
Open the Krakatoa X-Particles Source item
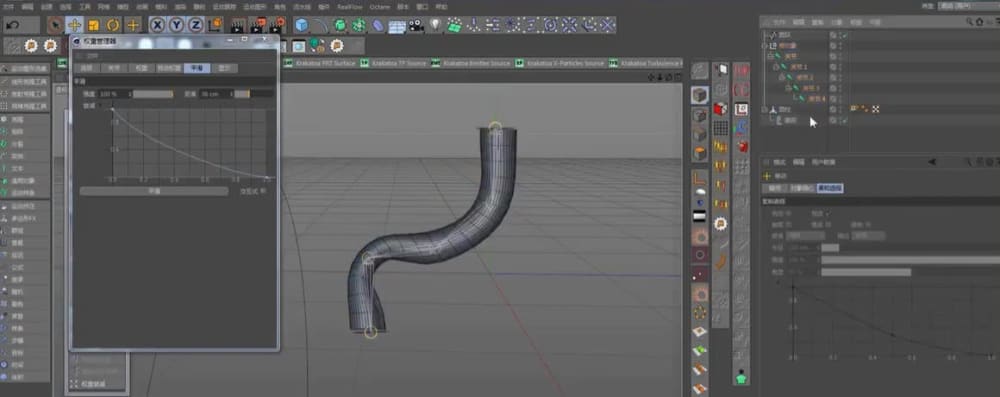point(560,63)
